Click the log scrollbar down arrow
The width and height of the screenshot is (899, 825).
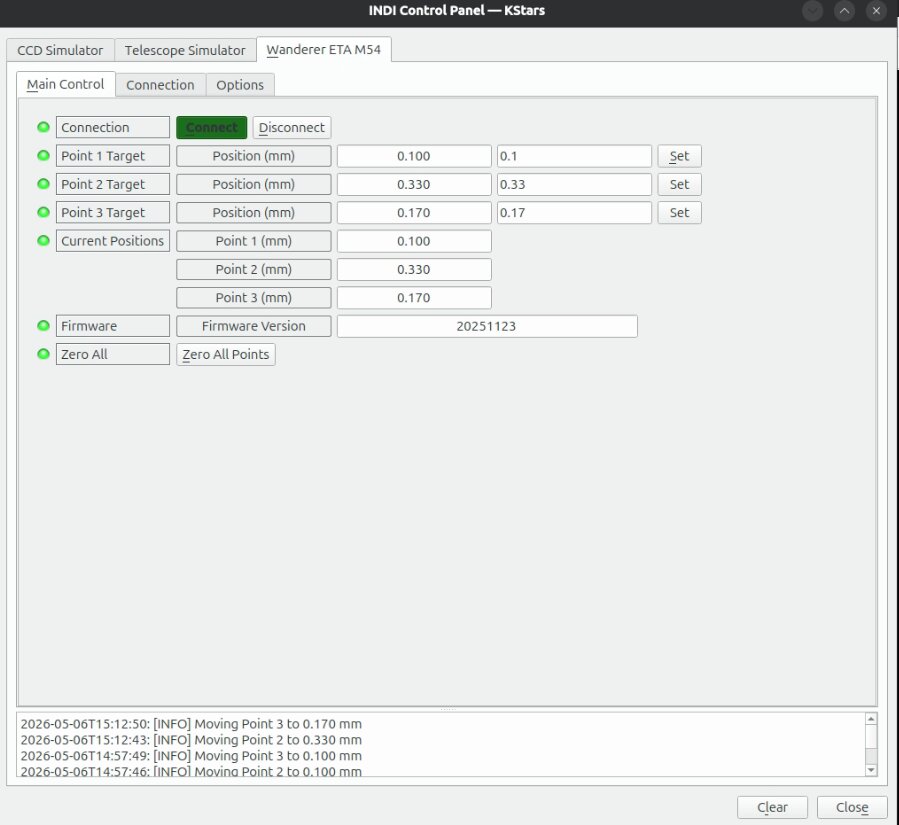(x=871, y=770)
